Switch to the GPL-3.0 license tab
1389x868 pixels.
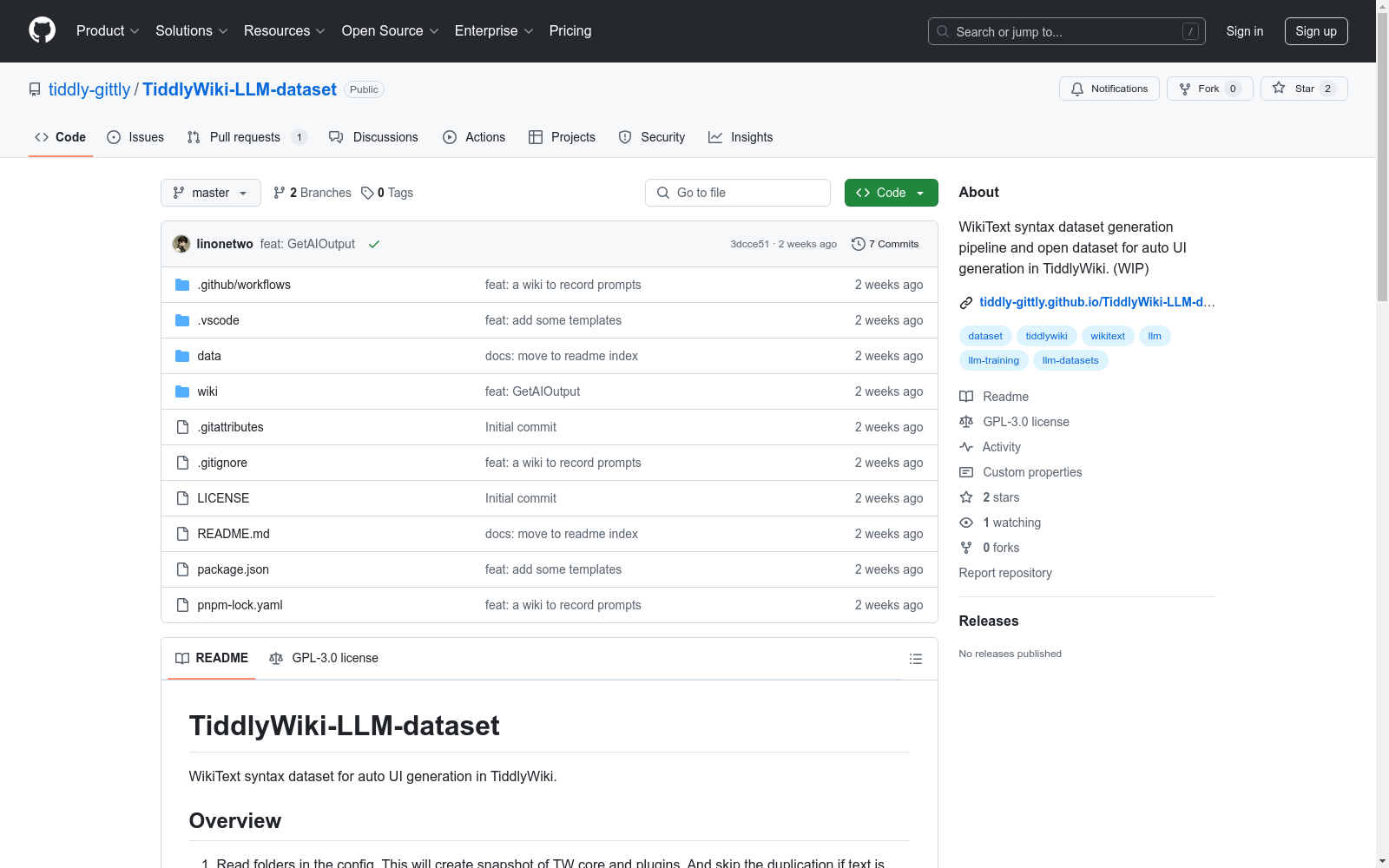324,658
